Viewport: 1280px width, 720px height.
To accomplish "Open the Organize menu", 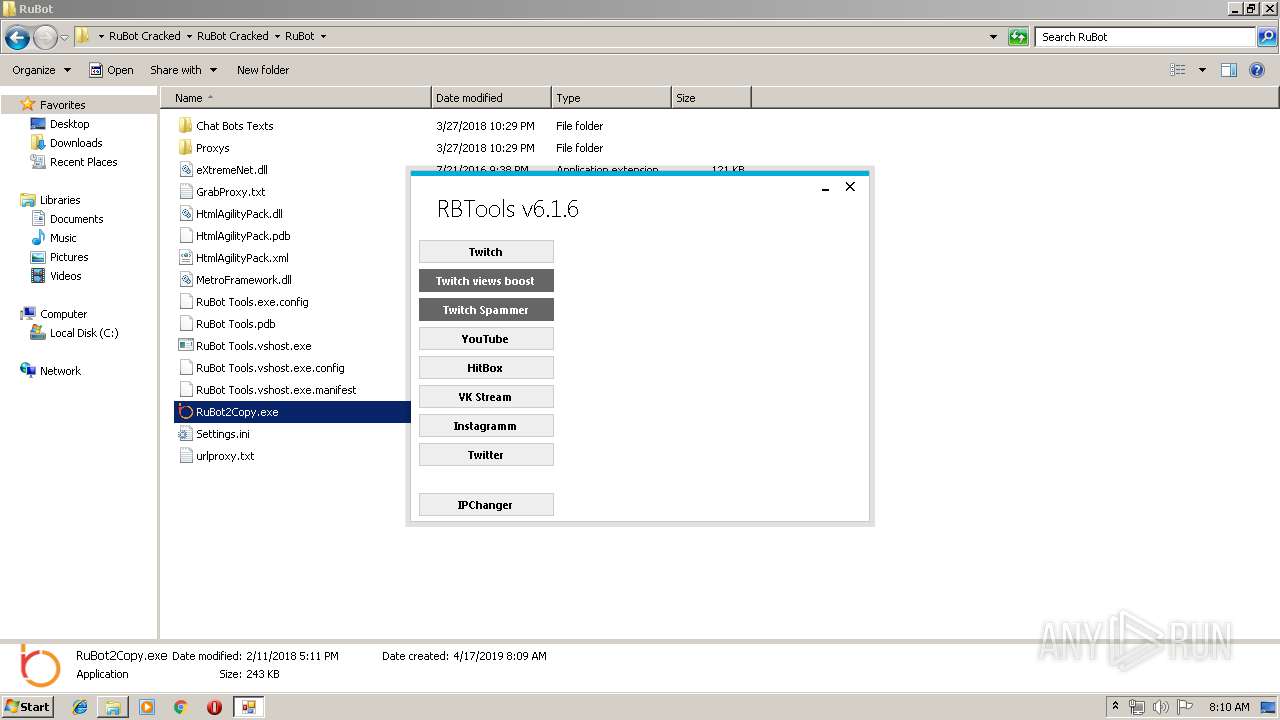I will (x=42, y=70).
